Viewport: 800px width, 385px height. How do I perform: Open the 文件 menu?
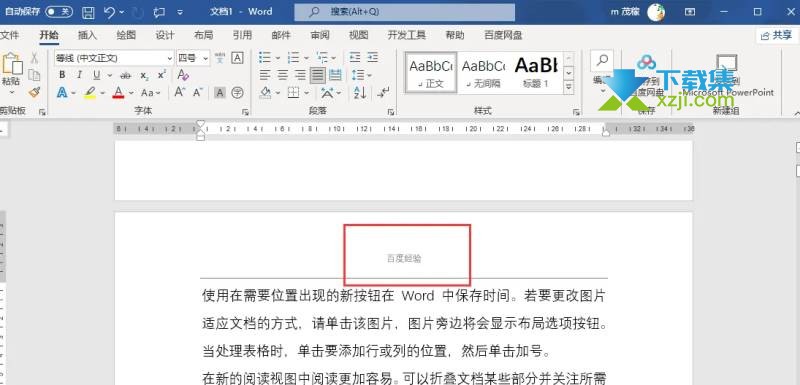click(x=9, y=35)
